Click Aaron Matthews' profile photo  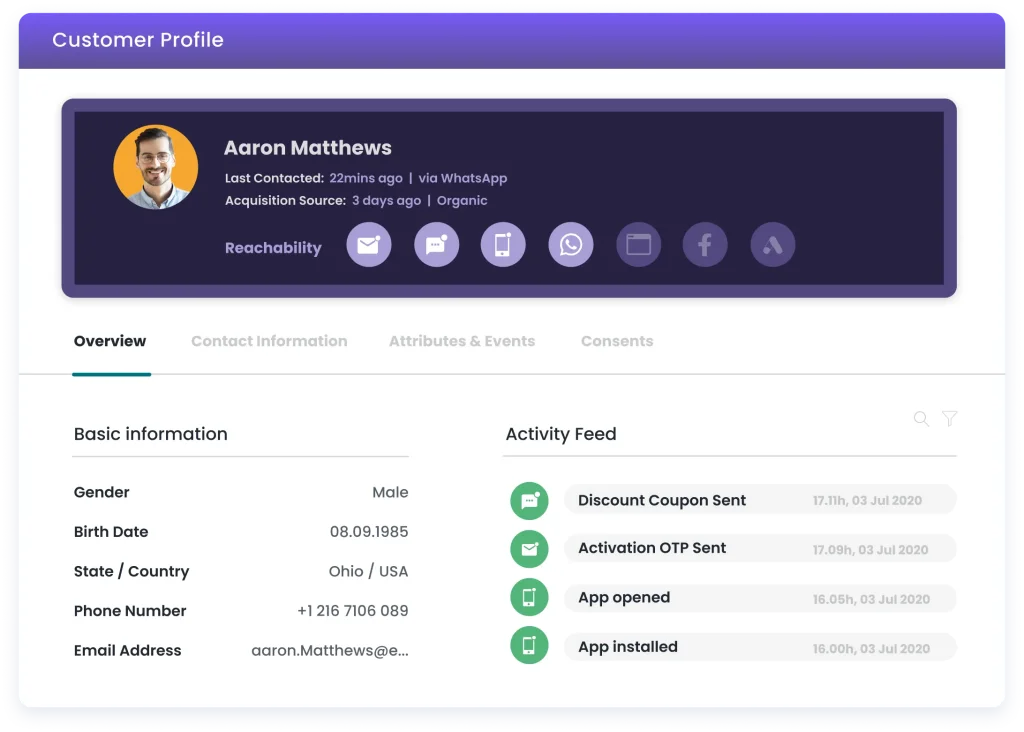pyautogui.click(x=156, y=166)
